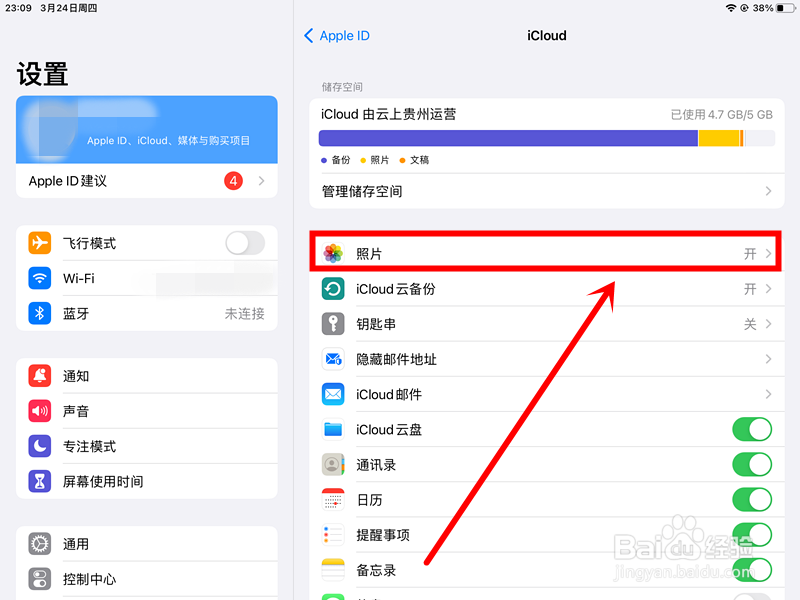Tap the 专注模式 moon icon

click(x=39, y=446)
